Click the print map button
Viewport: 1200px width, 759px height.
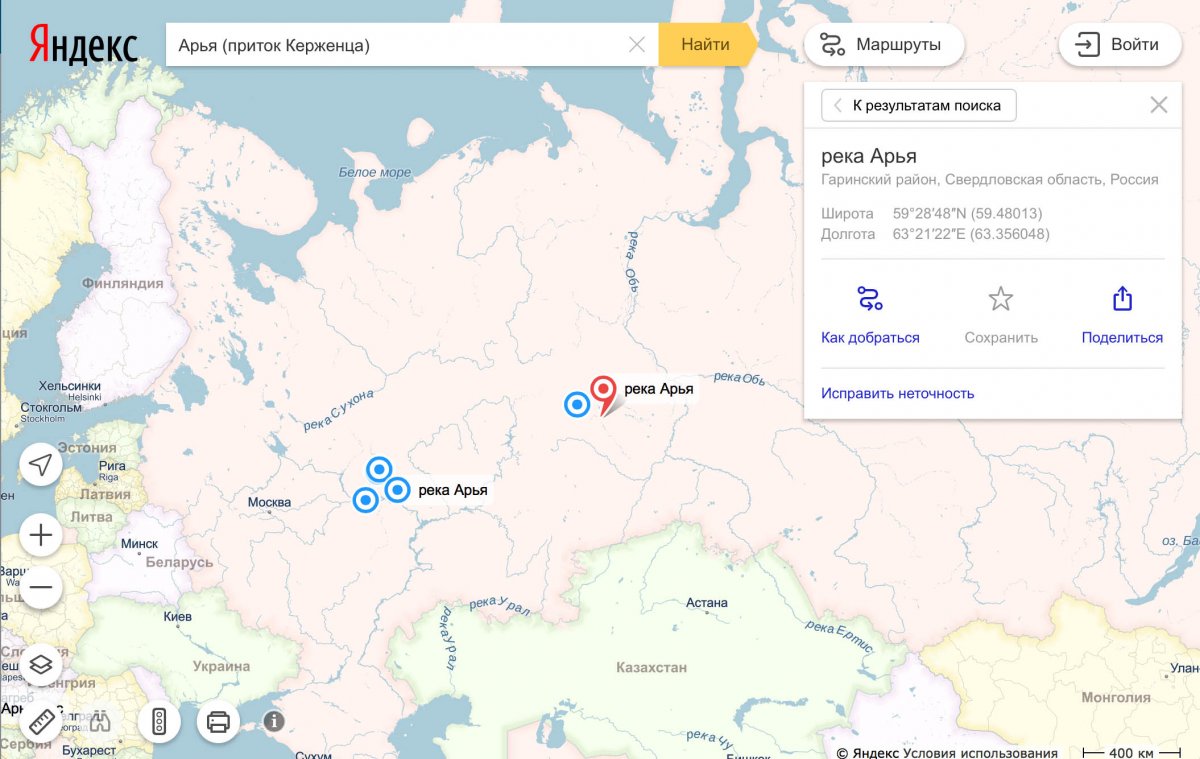[218, 721]
